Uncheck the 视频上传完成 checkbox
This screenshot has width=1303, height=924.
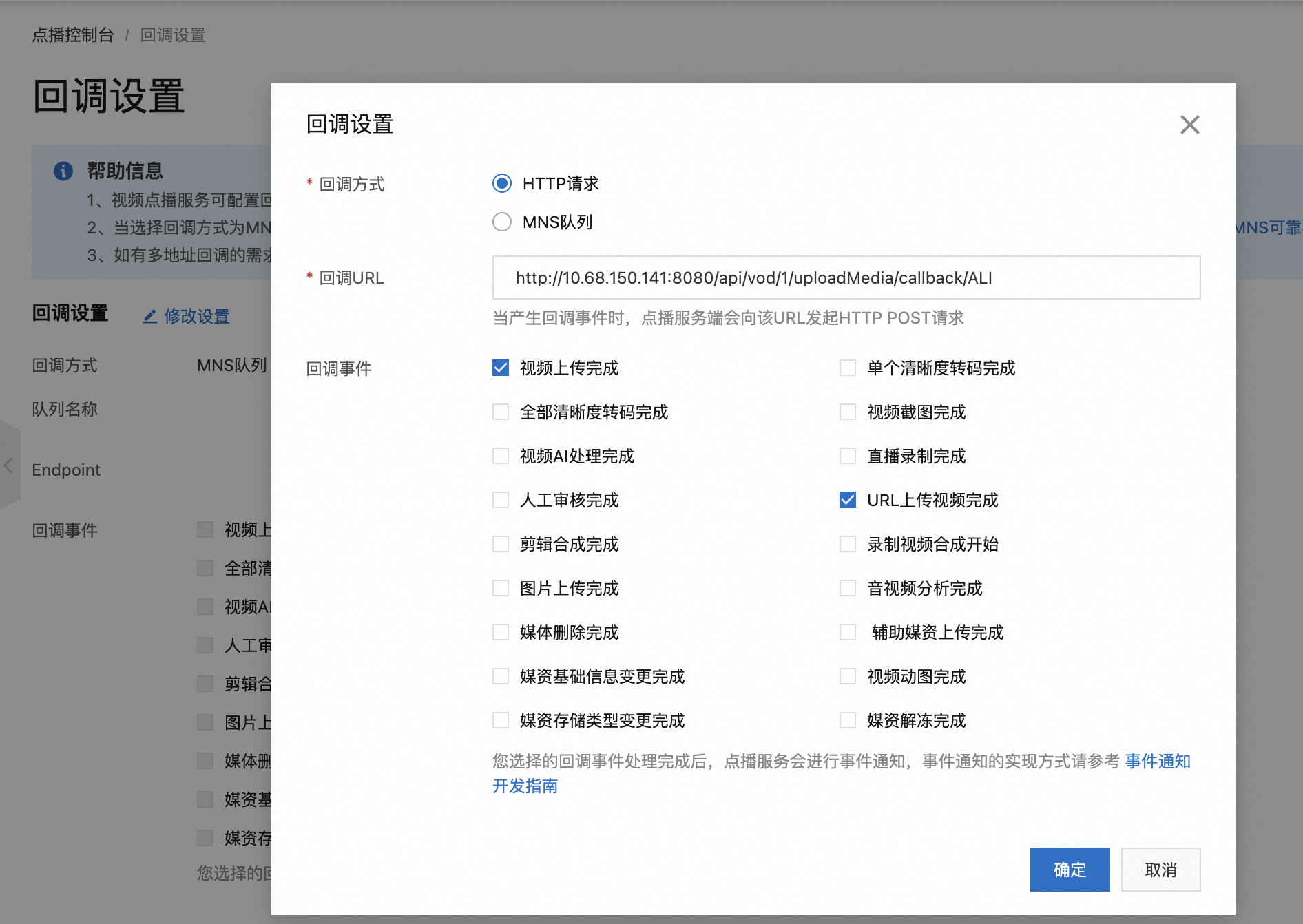[x=501, y=368]
